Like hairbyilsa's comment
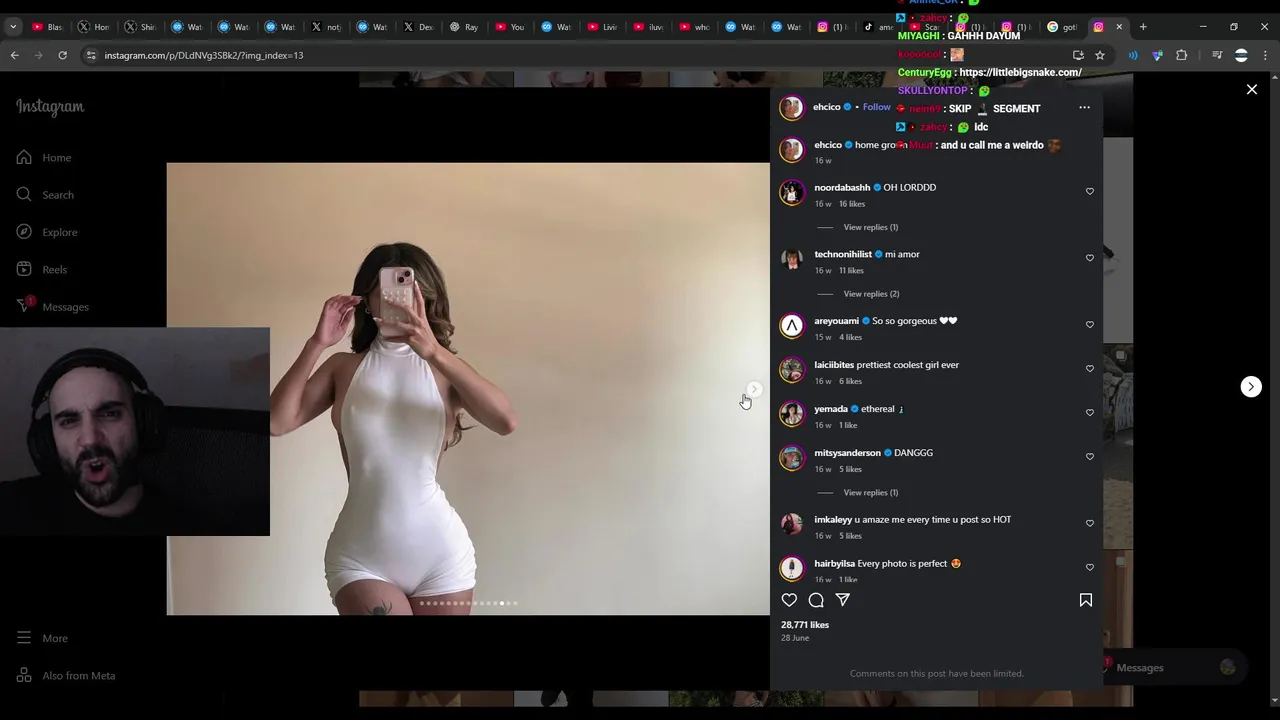The width and height of the screenshot is (1280, 720). pos(1090,568)
